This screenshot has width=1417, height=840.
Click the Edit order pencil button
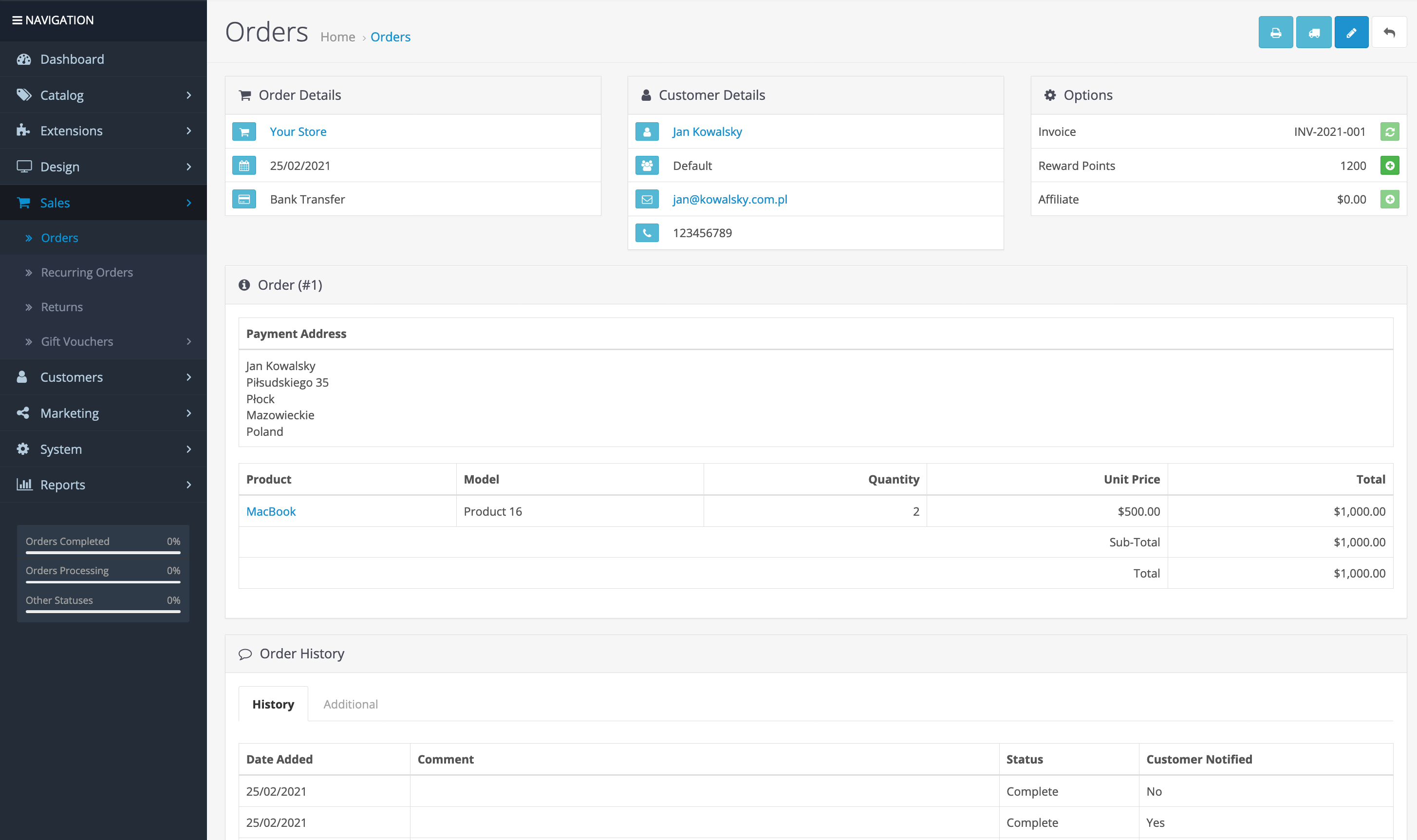(x=1351, y=32)
